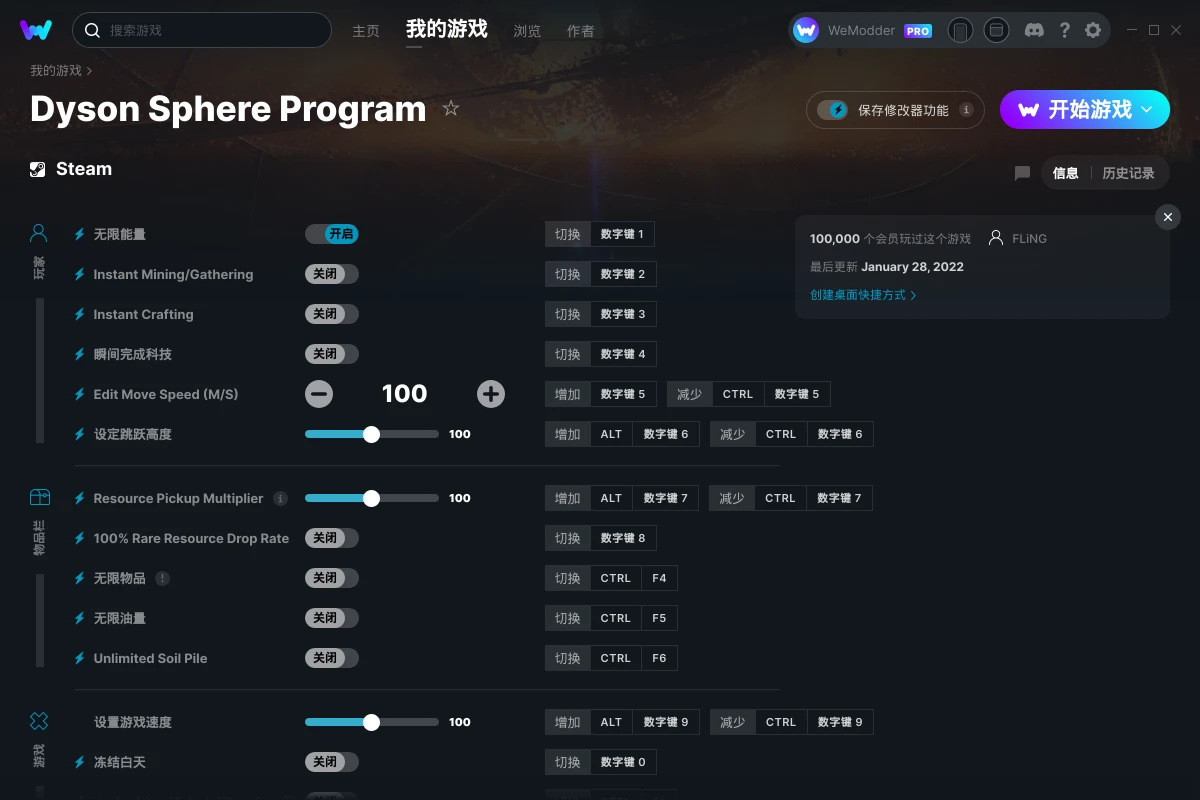
Task: Click the 搜索游戏 search field
Action: 202,30
